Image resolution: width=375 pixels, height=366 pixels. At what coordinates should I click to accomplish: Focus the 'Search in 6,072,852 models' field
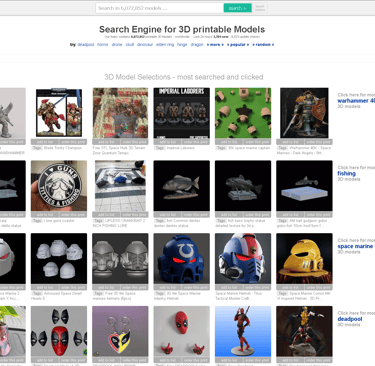coord(160,8)
